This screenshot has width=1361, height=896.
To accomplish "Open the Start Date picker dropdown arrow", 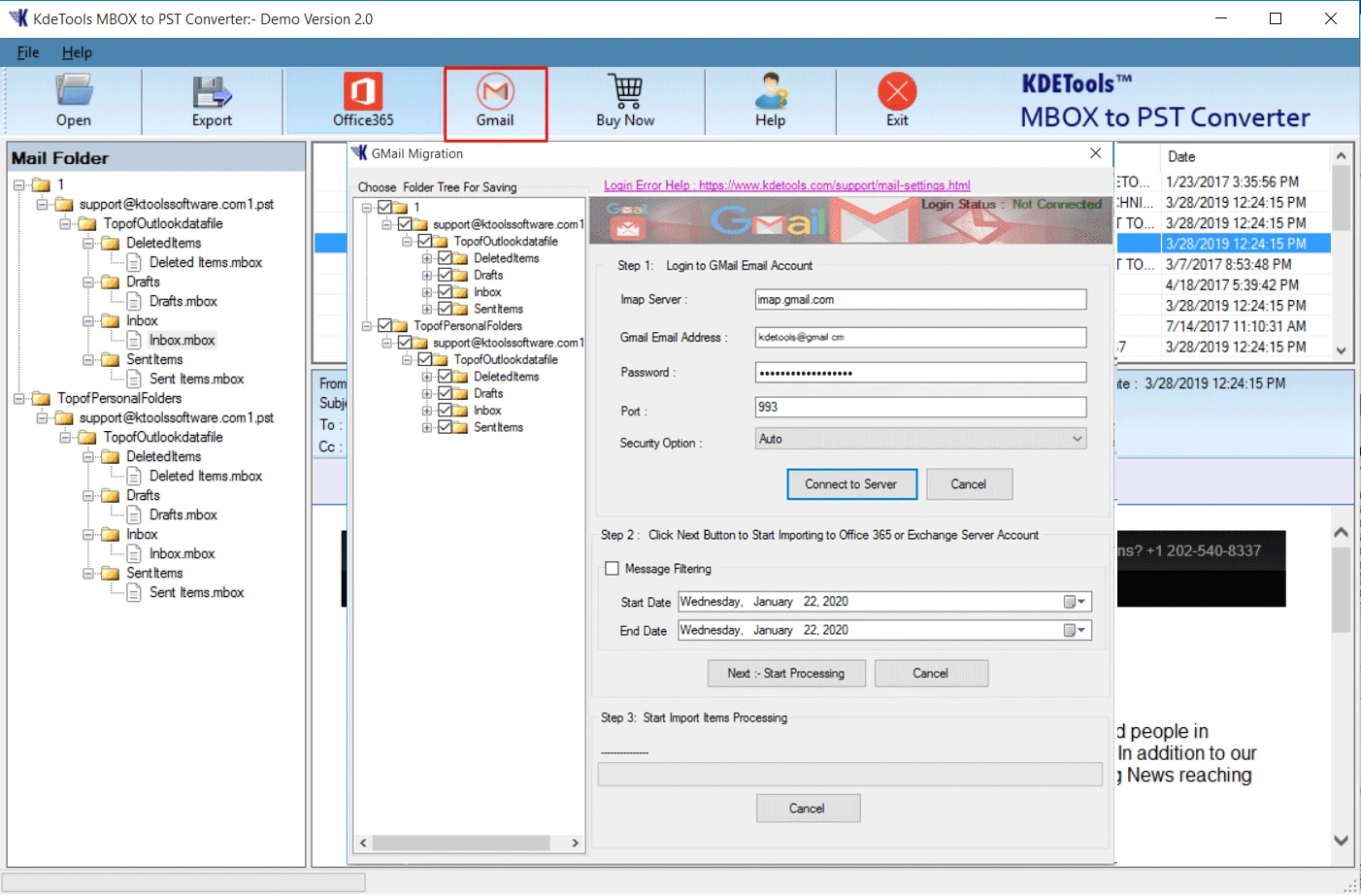I will (1081, 602).
